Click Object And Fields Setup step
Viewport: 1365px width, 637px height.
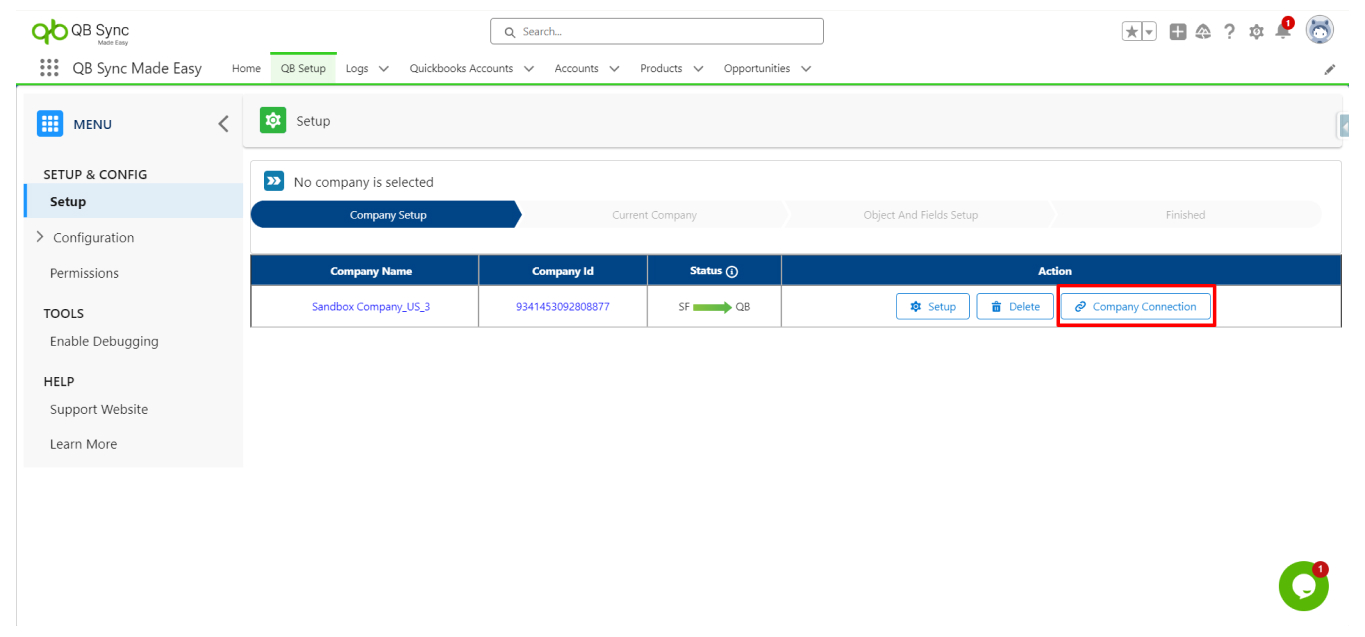coord(920,215)
